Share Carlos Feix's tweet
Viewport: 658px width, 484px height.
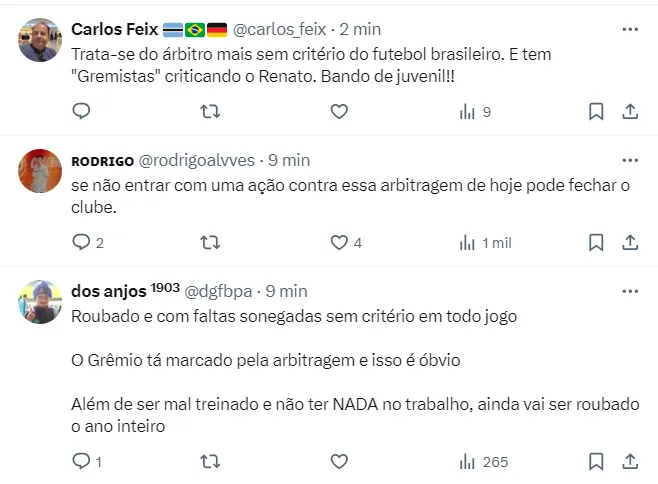[630, 112]
